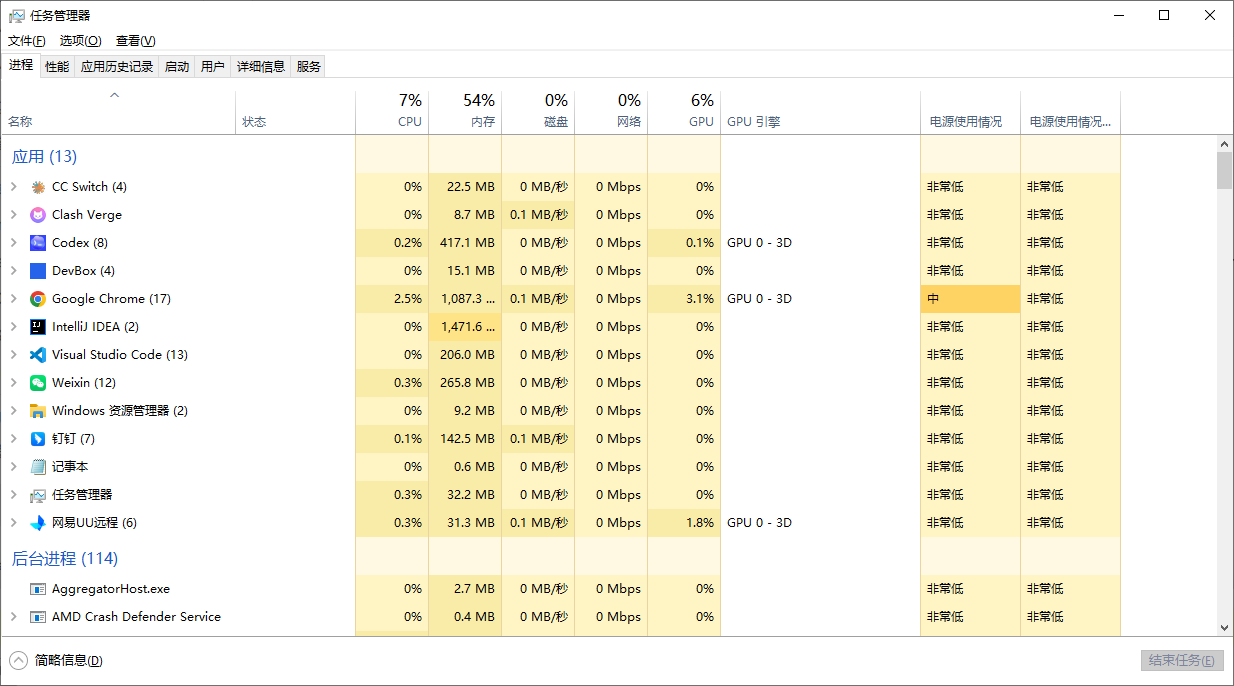Click the Codex application icon

[x=38, y=243]
